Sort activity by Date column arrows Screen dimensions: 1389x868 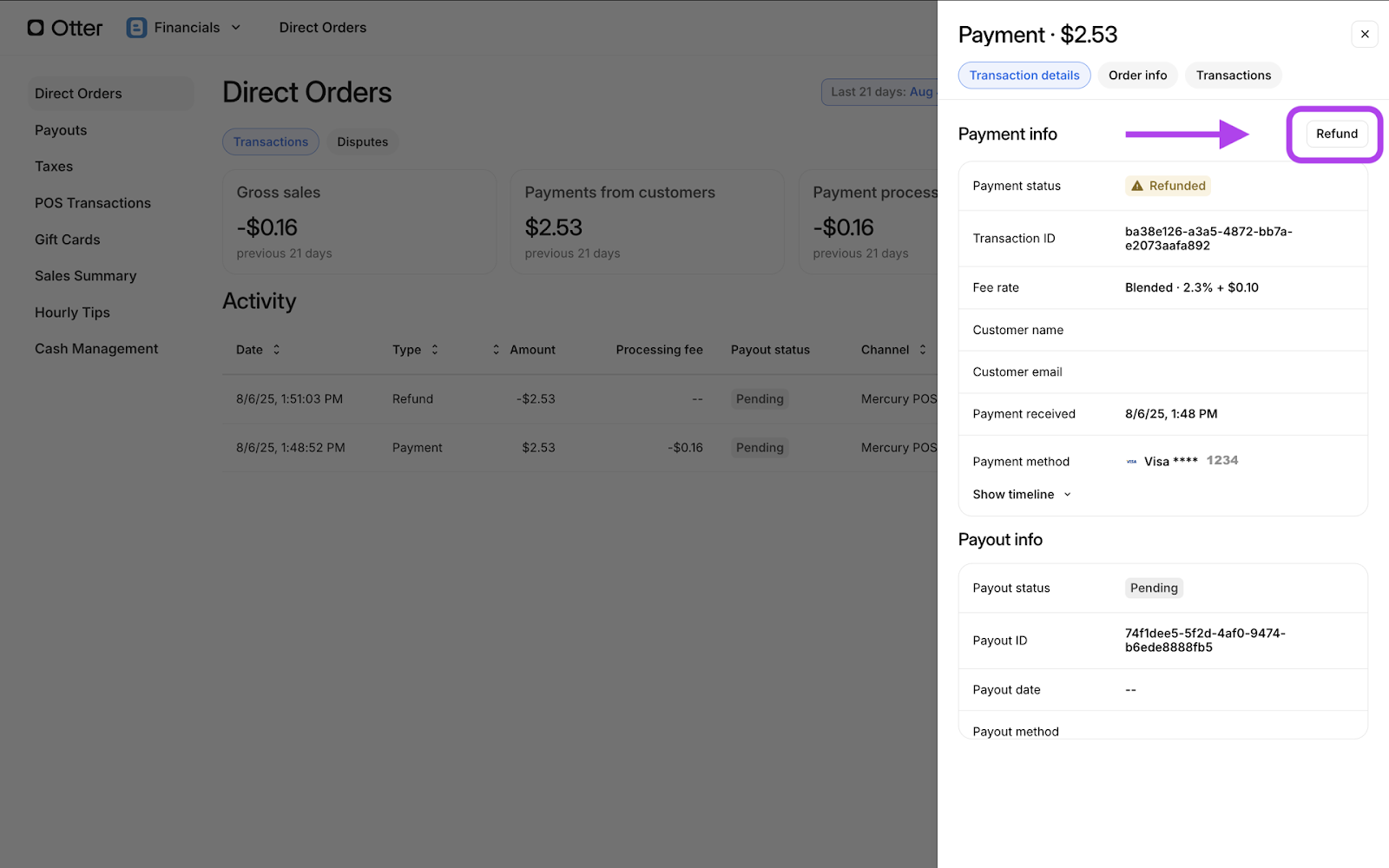point(277,350)
